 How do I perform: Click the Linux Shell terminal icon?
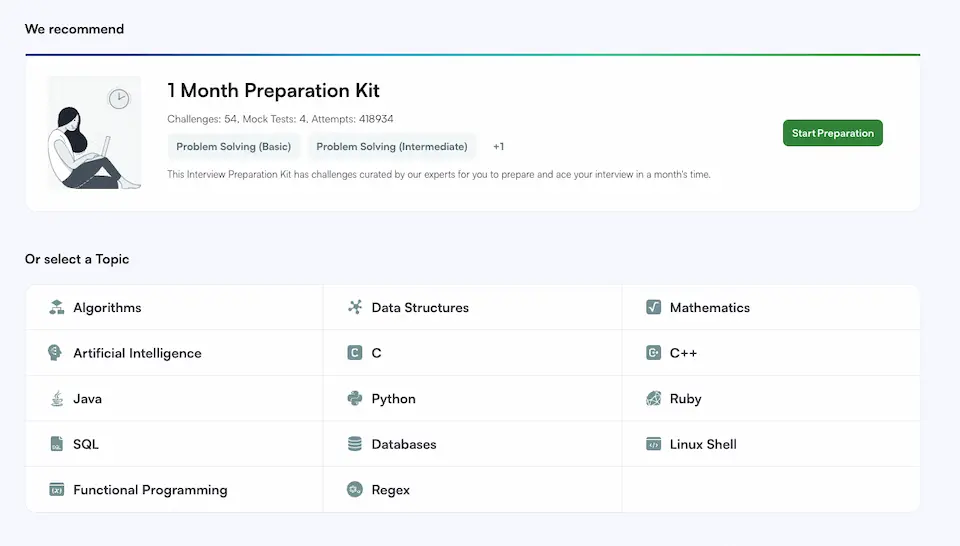653,444
